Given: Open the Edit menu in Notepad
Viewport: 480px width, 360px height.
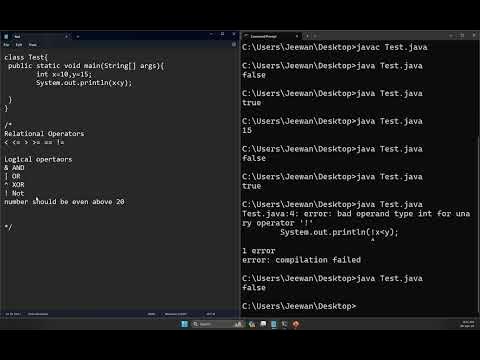Looking at the screenshot, I should point(19,45).
